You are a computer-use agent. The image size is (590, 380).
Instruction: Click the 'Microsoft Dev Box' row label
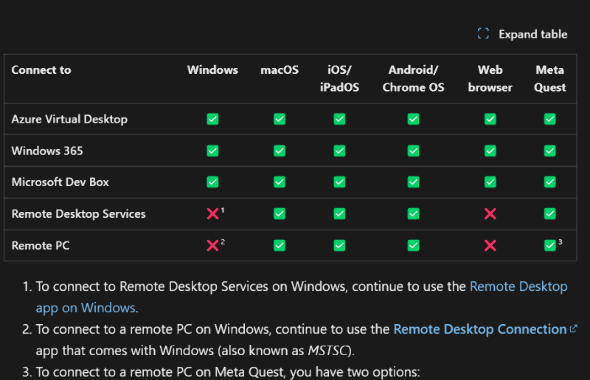coord(60,182)
